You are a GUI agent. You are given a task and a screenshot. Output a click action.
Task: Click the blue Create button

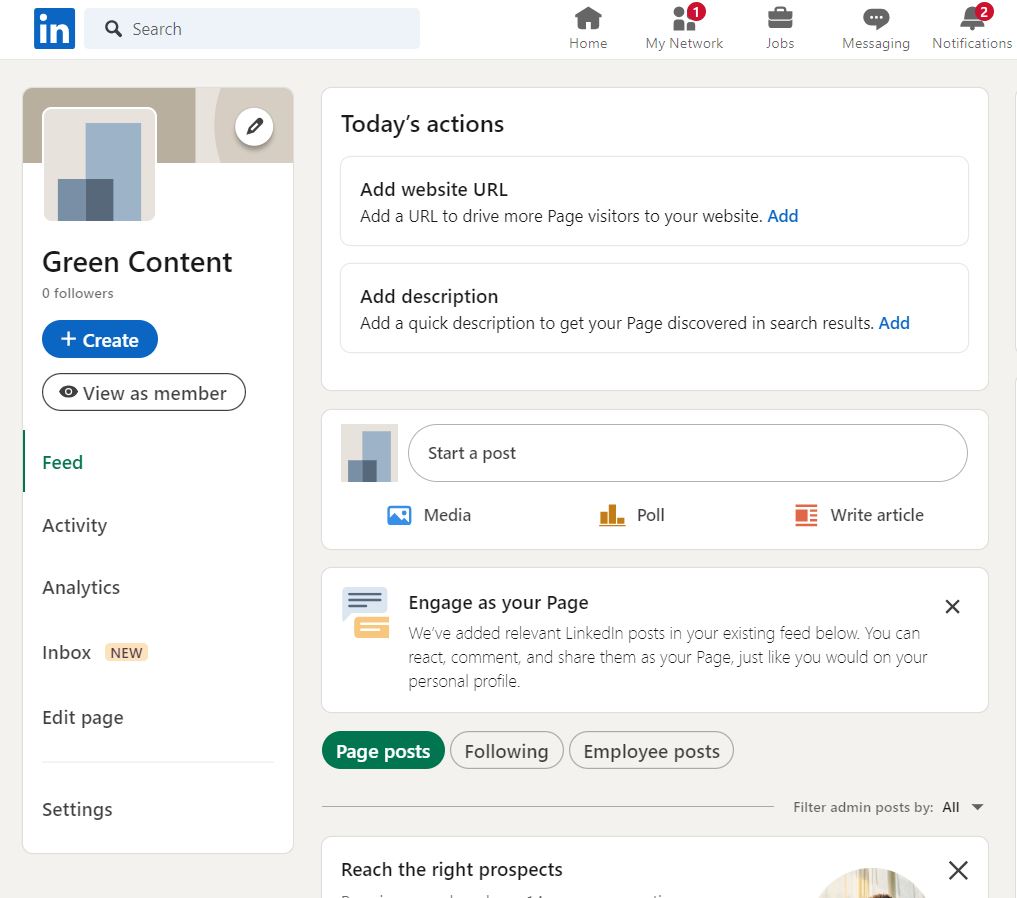pos(100,339)
